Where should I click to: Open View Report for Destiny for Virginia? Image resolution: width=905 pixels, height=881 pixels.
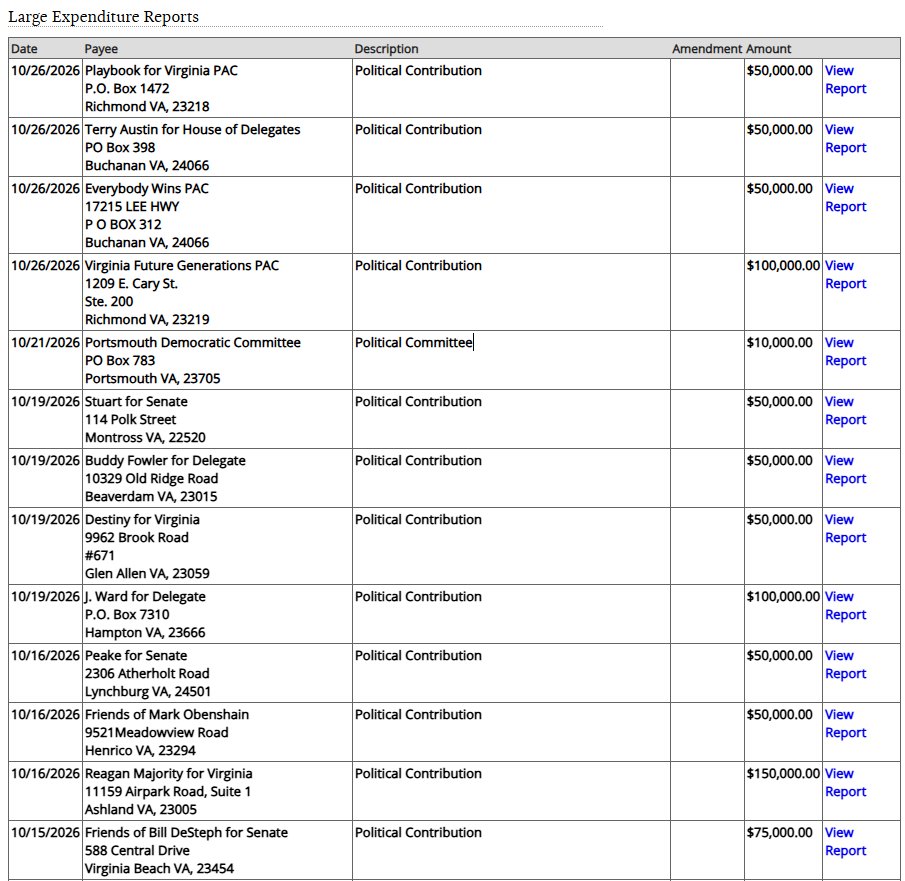pyautogui.click(x=846, y=528)
